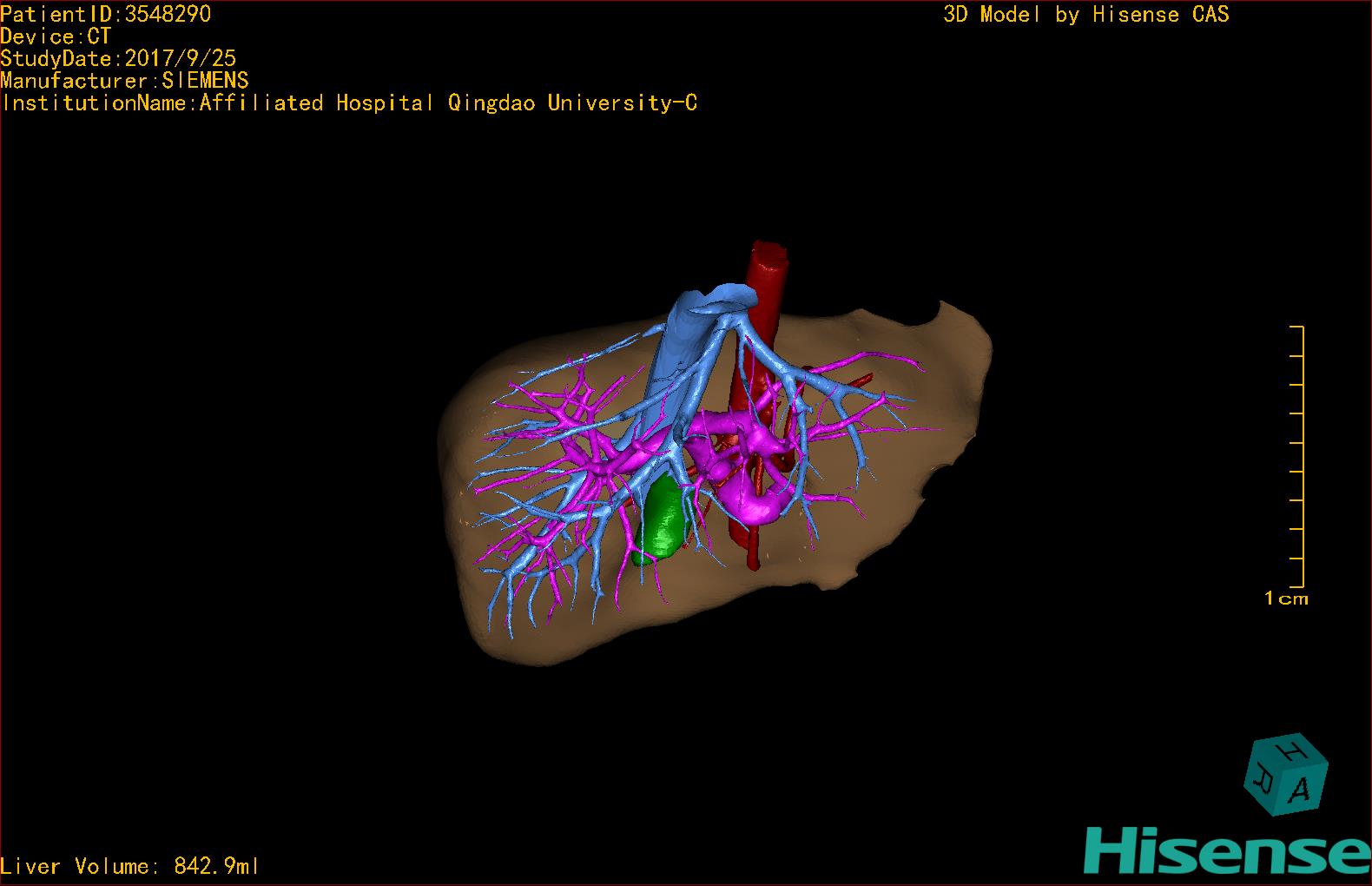Click the Manufacturer:SIEMENS text
The height and width of the screenshot is (886, 1372).
[x=124, y=81]
